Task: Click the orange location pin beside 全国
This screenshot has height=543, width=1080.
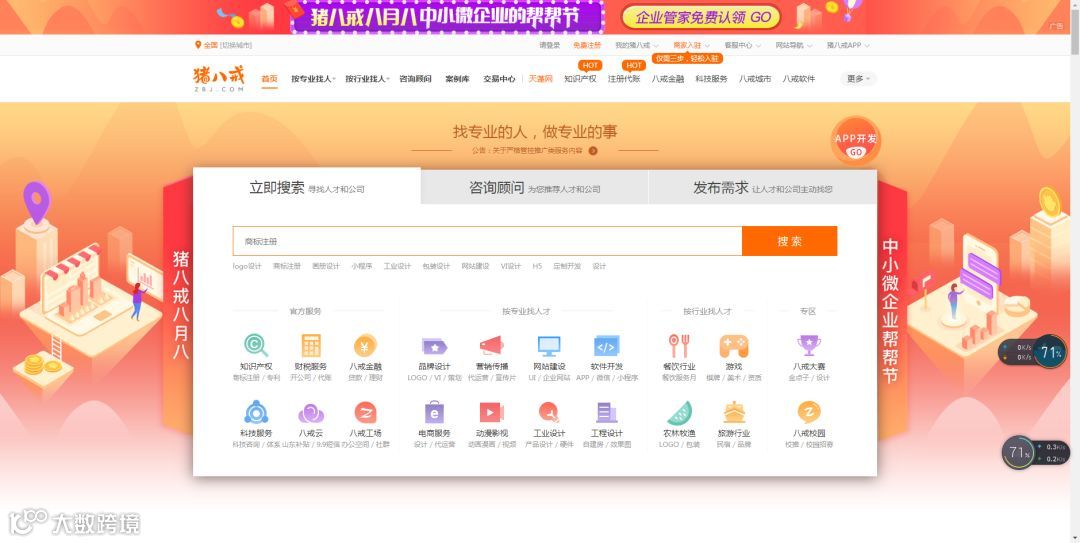Action: (x=198, y=45)
